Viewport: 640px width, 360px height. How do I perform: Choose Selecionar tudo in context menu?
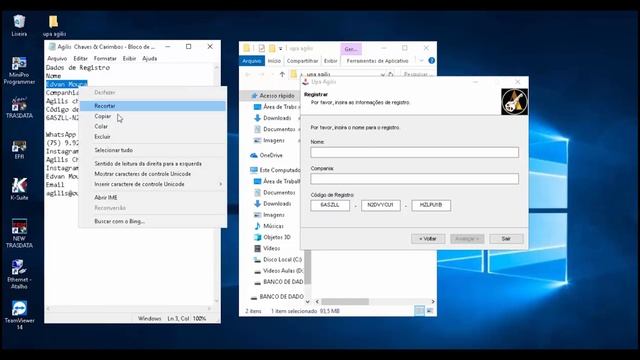point(153,150)
